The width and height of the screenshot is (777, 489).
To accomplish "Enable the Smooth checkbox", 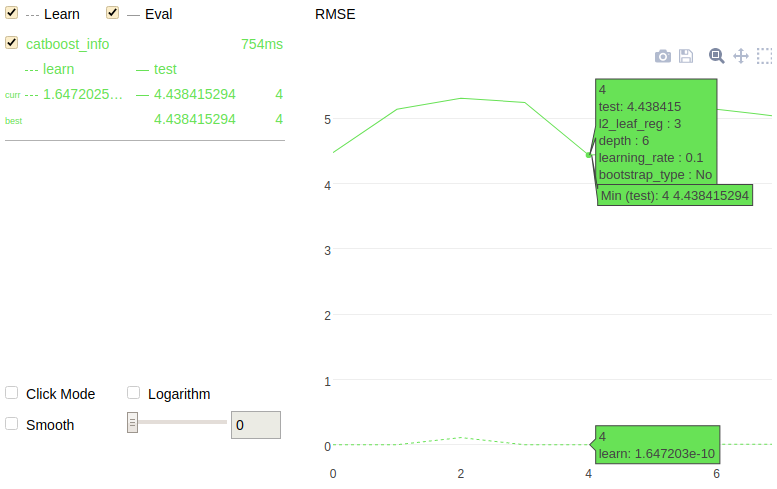I will click(12, 423).
